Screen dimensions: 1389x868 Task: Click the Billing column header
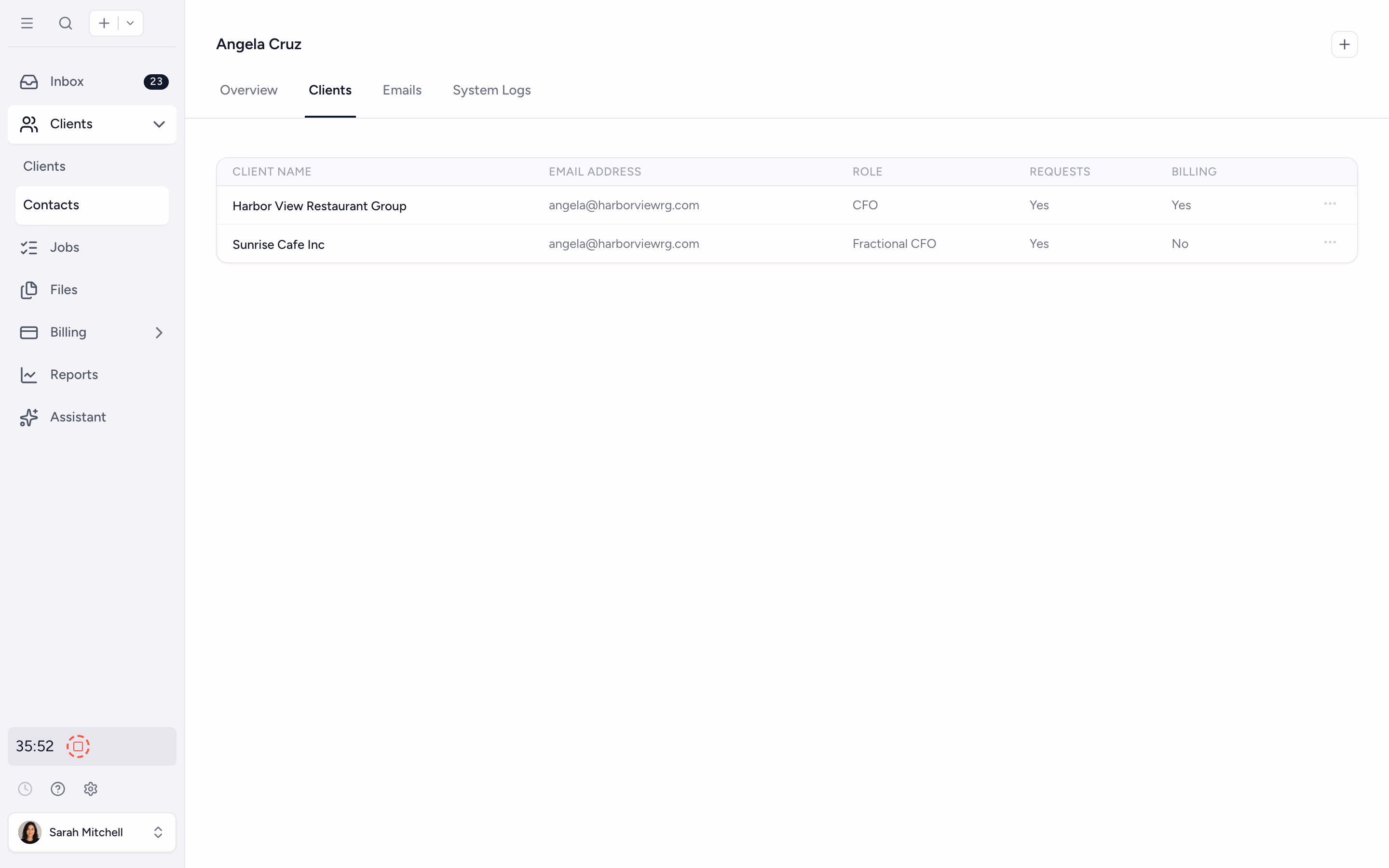pos(1194,172)
